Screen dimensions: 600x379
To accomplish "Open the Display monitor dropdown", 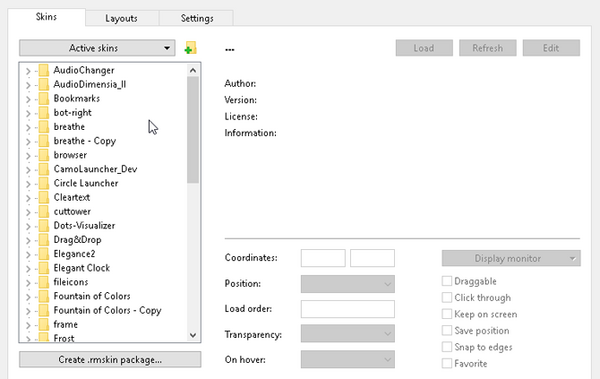I will [511, 258].
